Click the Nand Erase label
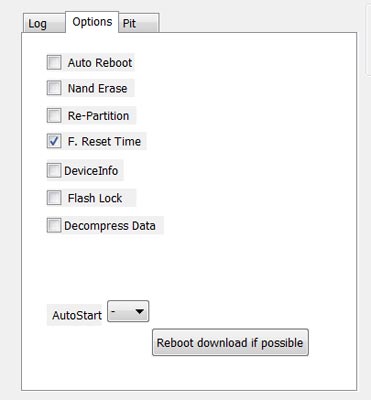Viewport: 371px width, 400px height. pos(97,88)
